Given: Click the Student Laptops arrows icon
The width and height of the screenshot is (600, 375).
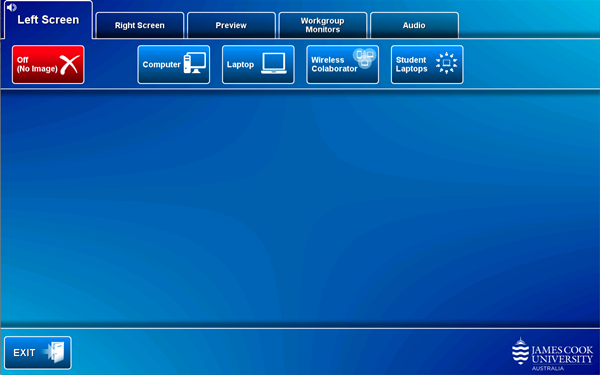Looking at the screenshot, I should [x=446, y=63].
